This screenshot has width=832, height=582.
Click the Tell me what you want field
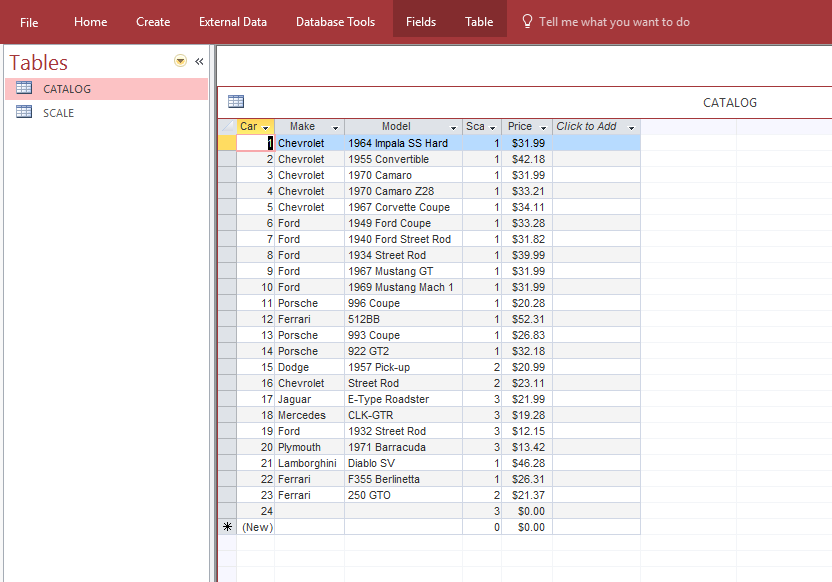[614, 22]
